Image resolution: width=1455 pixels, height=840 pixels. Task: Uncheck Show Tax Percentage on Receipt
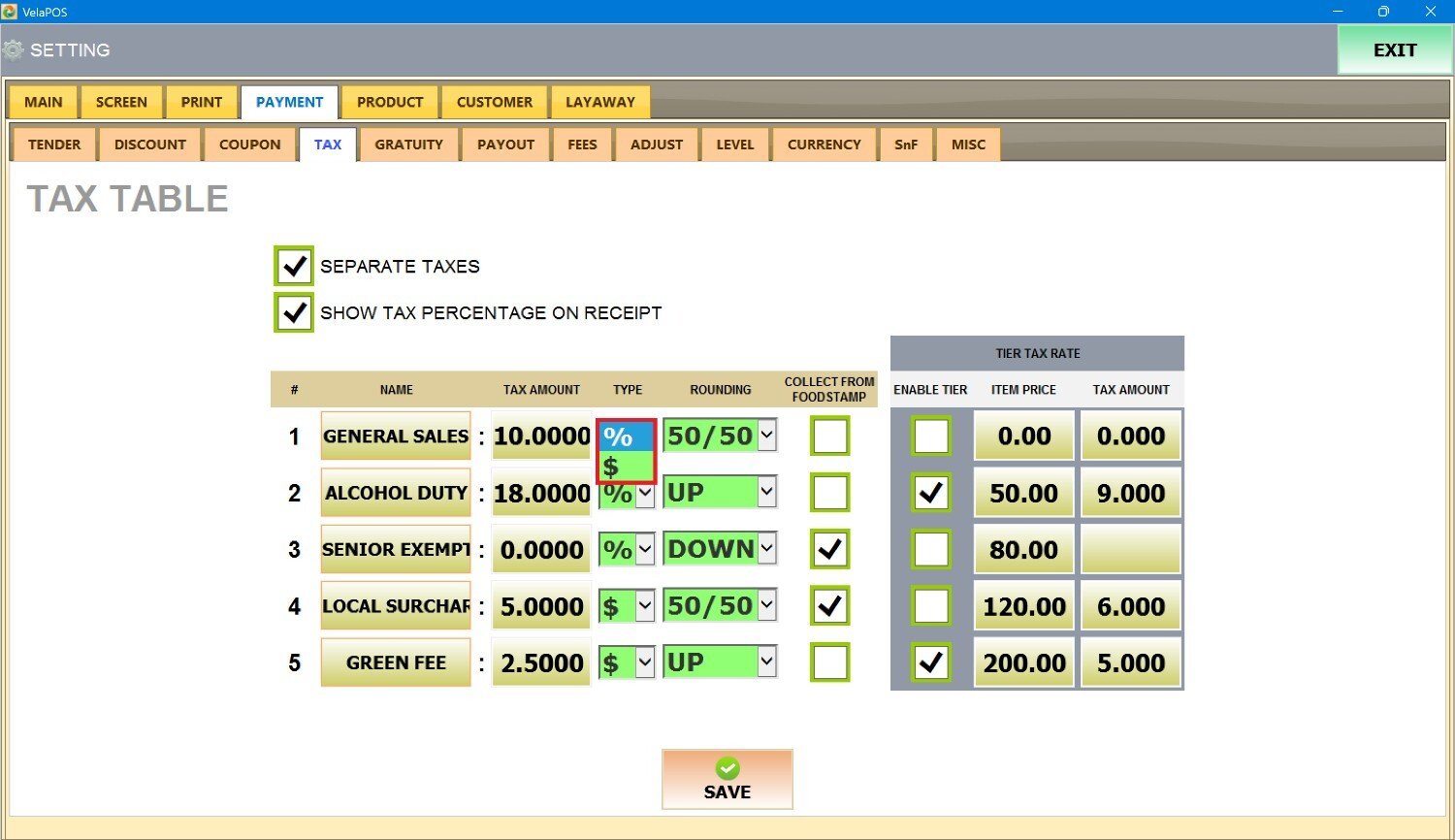(x=294, y=312)
